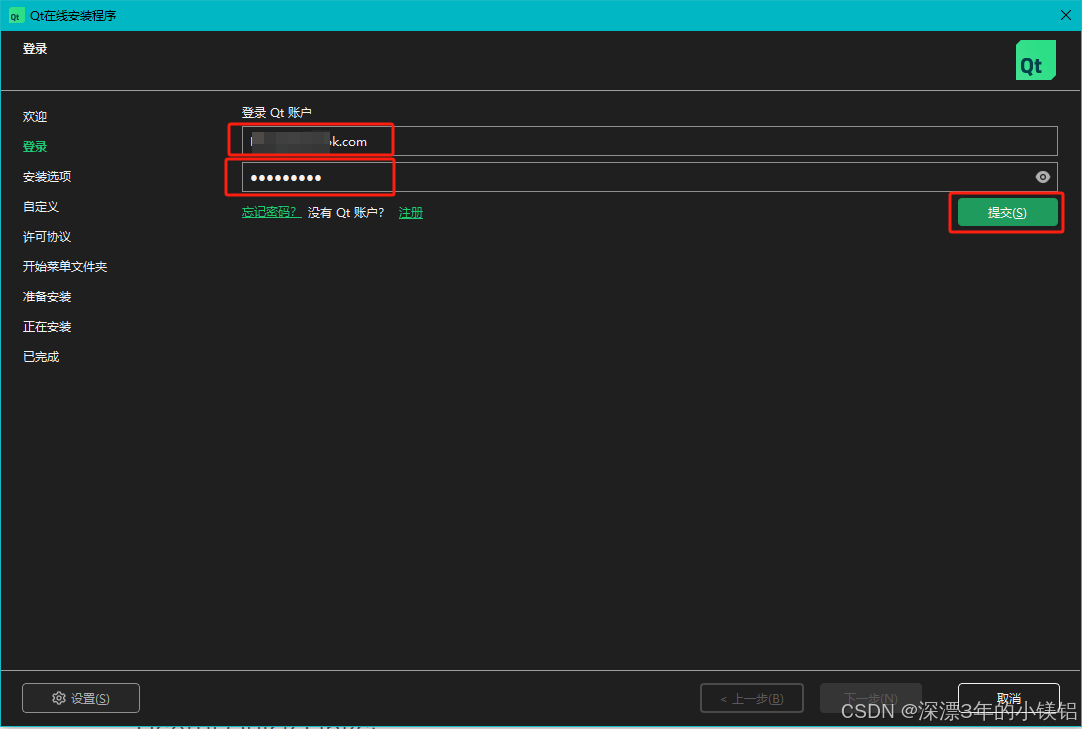Screen dimensions: 1082x729
Task: Click the 提交(S) submit button
Action: [1007, 213]
